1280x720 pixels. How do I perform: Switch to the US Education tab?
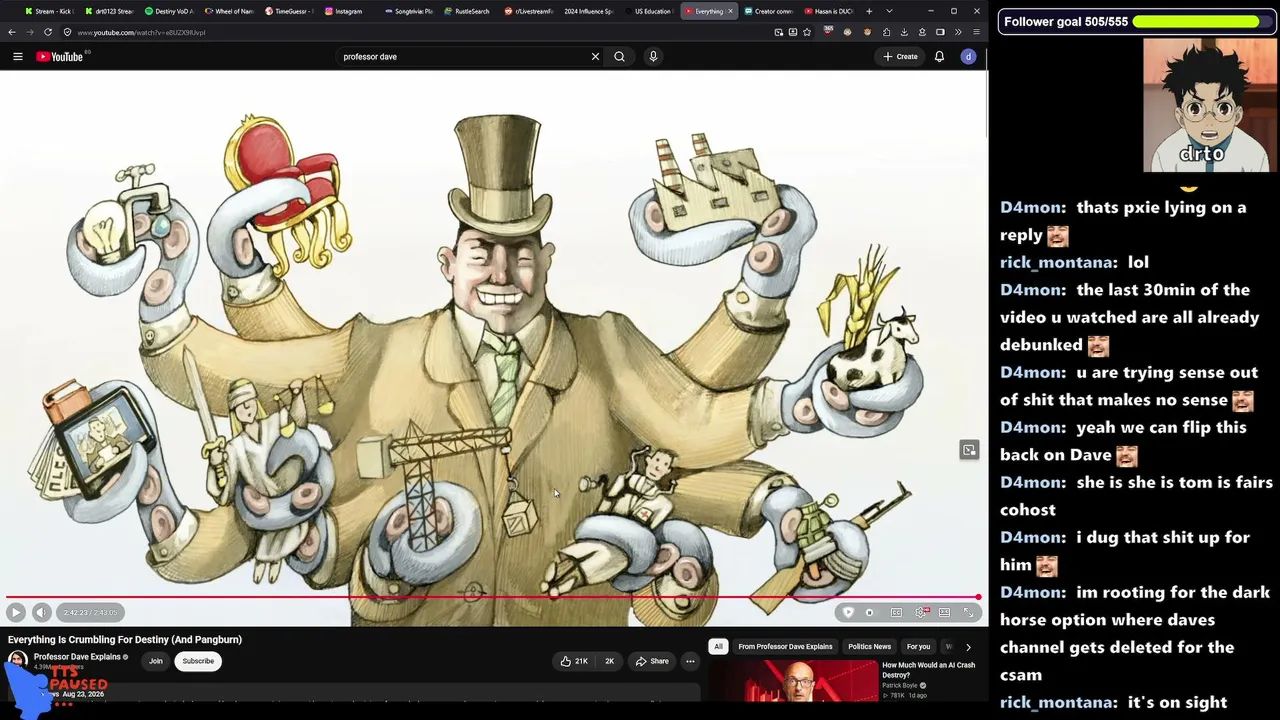[x=650, y=11]
